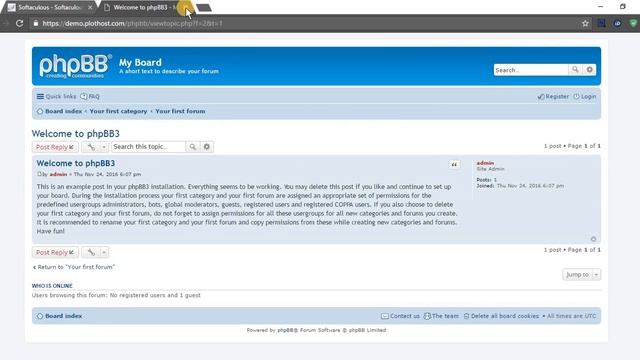The image size is (640, 360).
Task: Click the Search this topic field
Action: 149,147
